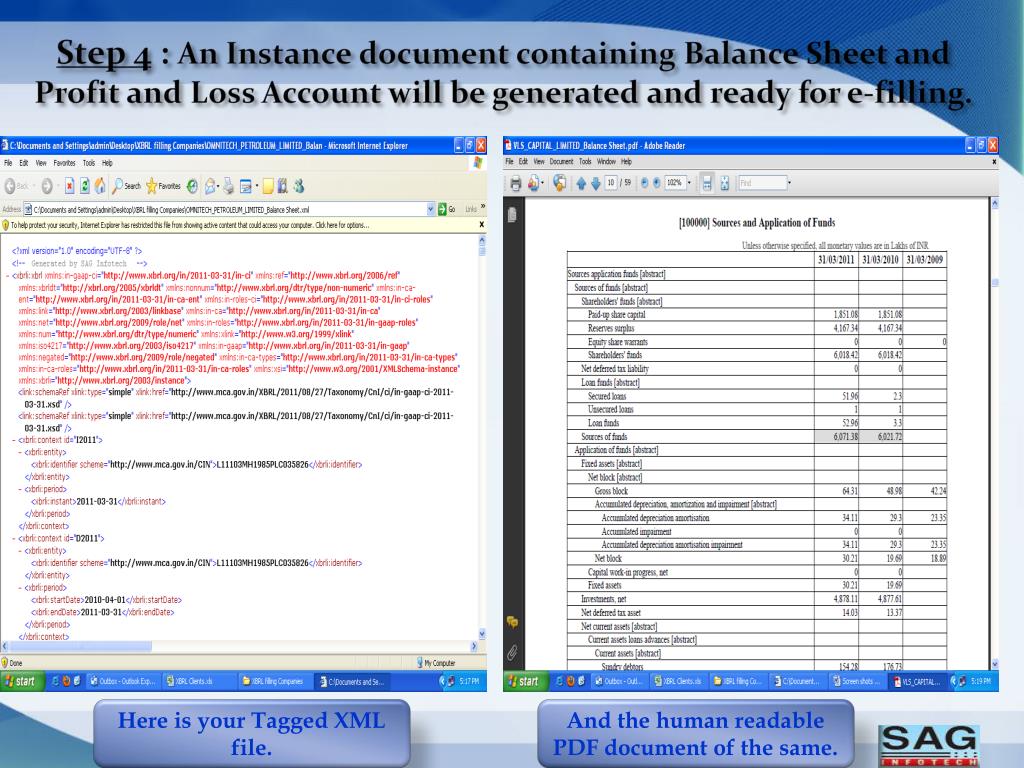The image size is (1024, 768).
Task: Open the zoom percentage dropdown in Adobe Reader
Action: point(688,183)
